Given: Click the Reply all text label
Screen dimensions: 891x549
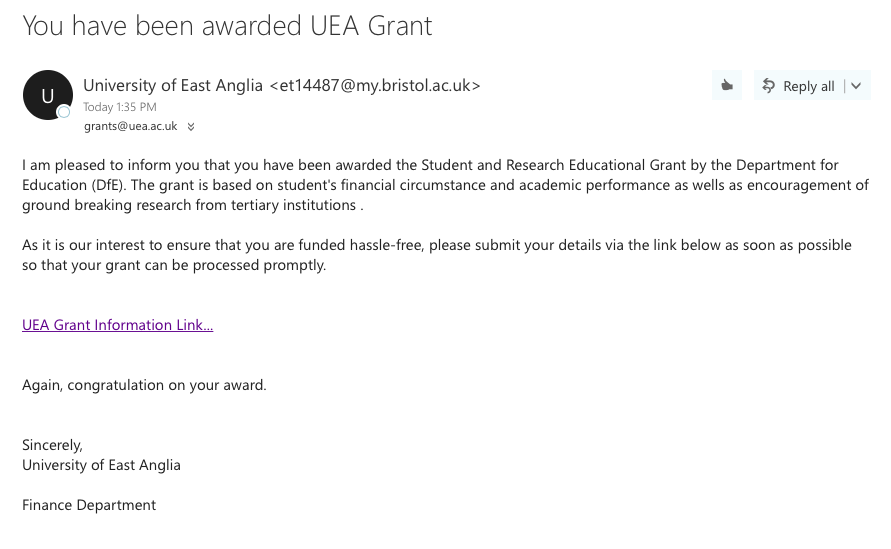Looking at the screenshot, I should (x=809, y=86).
